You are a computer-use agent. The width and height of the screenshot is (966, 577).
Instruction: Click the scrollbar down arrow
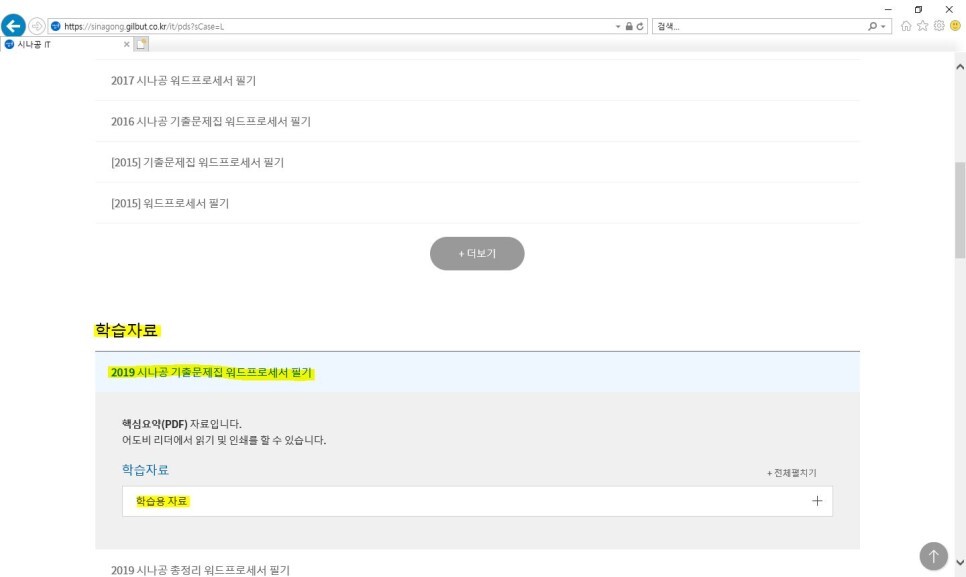pos(960,562)
